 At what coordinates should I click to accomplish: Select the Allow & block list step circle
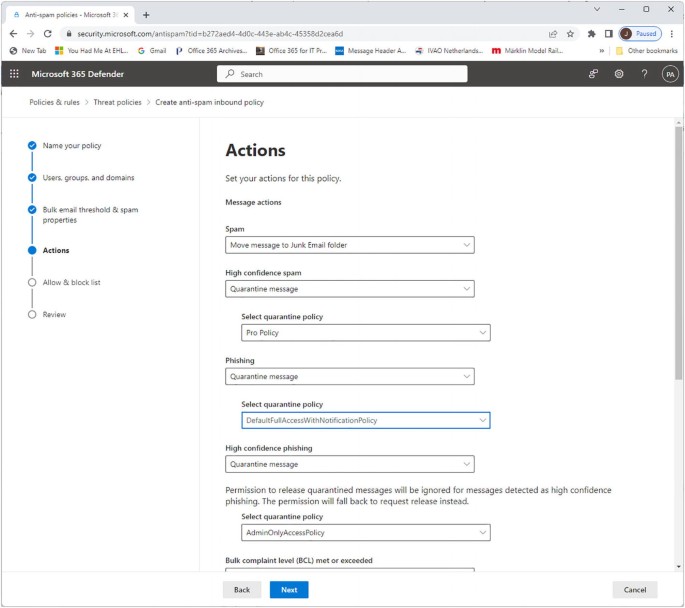pyautogui.click(x=32, y=282)
